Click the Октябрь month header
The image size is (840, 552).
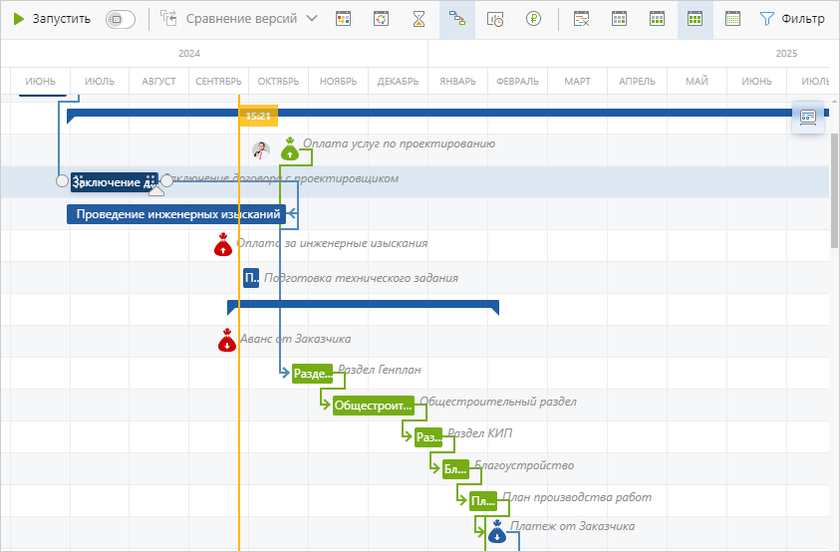[278, 81]
